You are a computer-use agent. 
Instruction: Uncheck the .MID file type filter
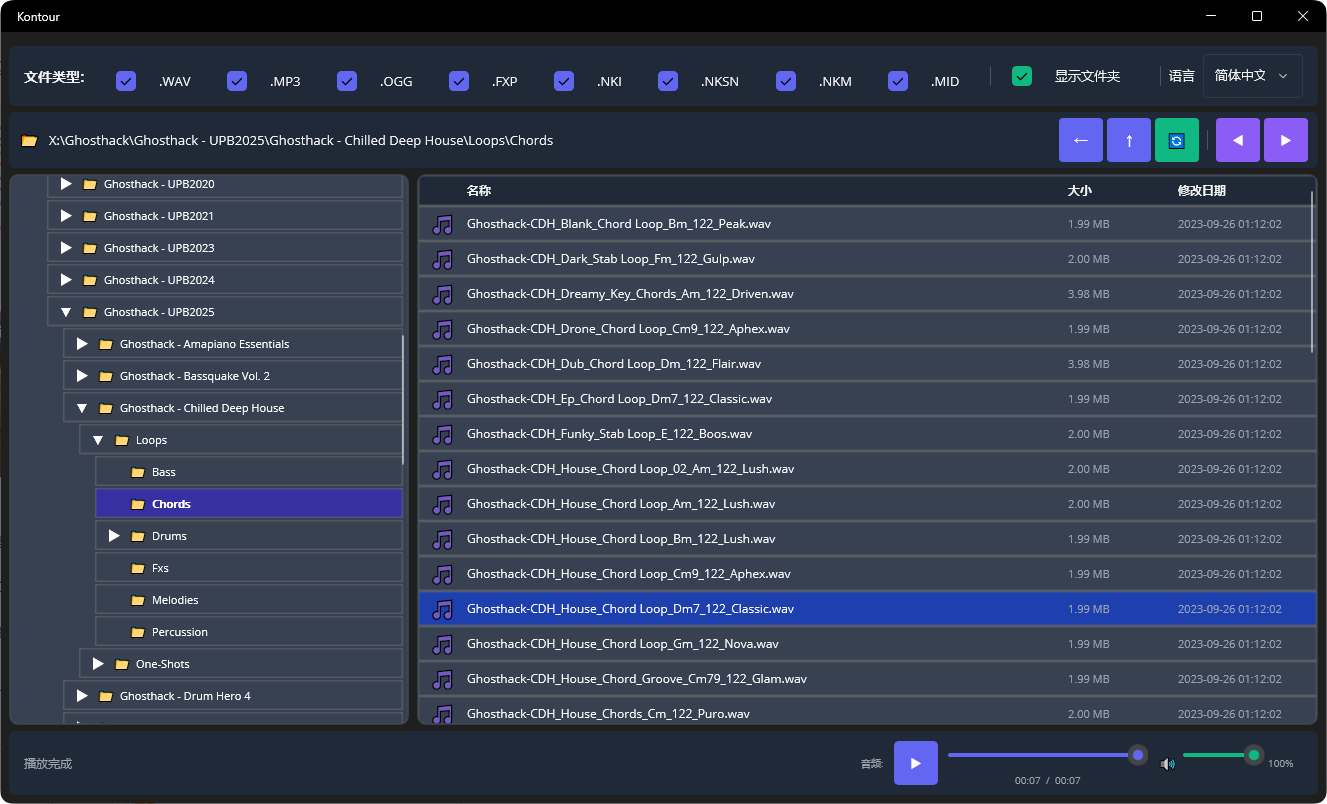[898, 81]
